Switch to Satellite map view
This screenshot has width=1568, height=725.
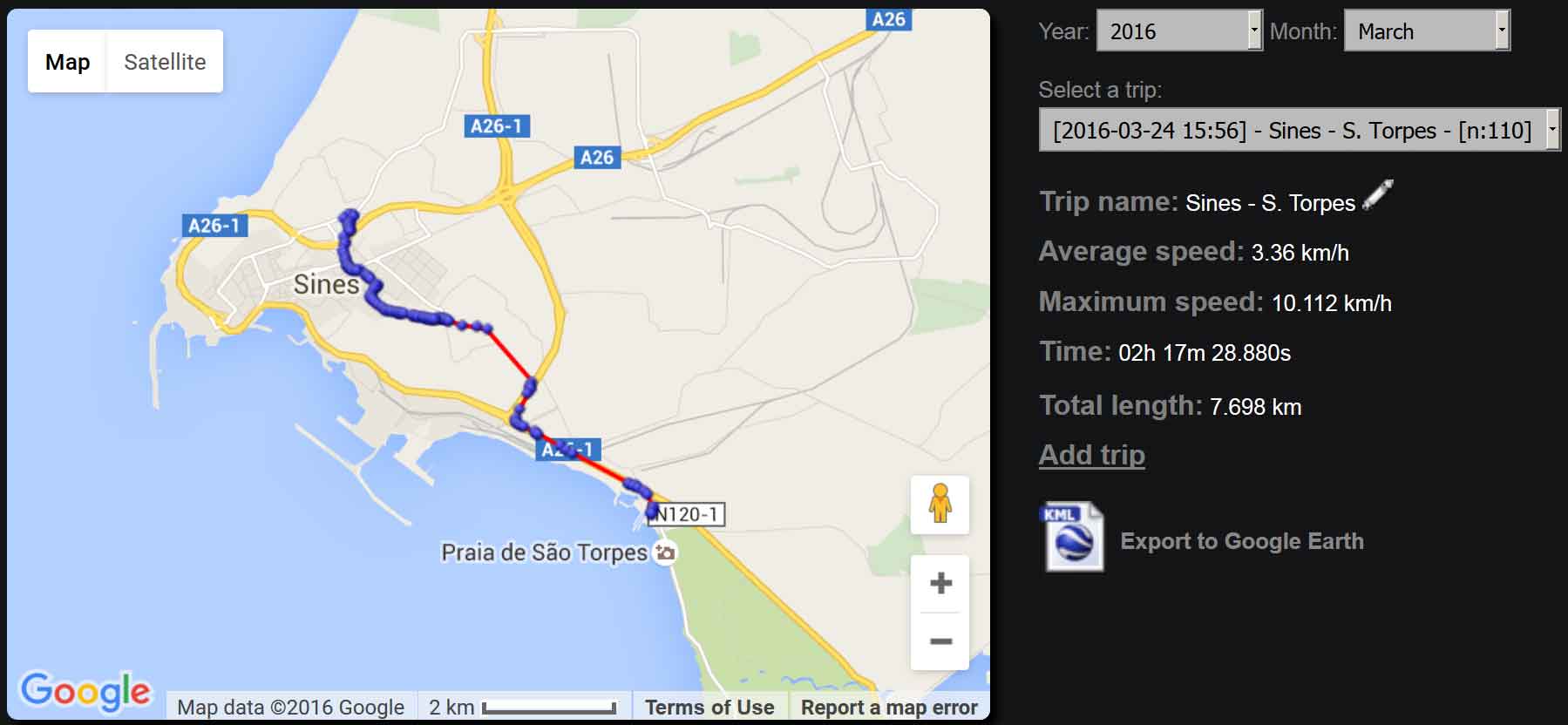(165, 62)
